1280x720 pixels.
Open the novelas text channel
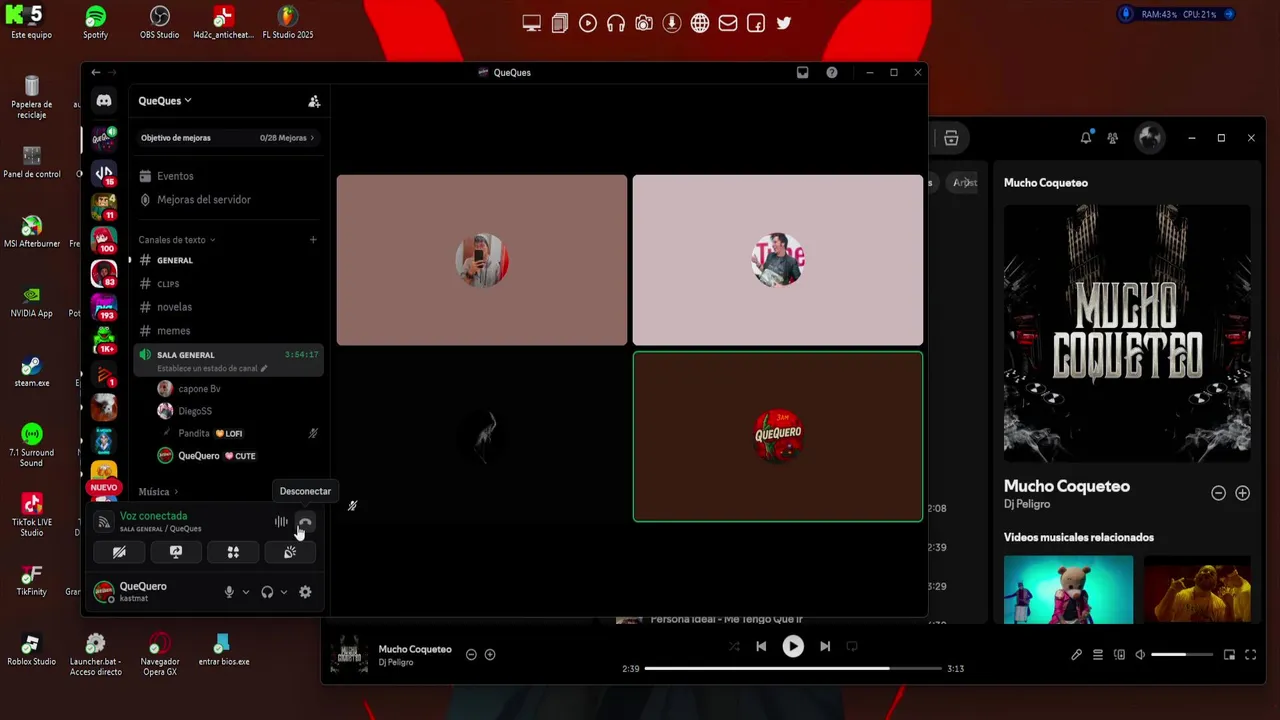tap(228, 307)
